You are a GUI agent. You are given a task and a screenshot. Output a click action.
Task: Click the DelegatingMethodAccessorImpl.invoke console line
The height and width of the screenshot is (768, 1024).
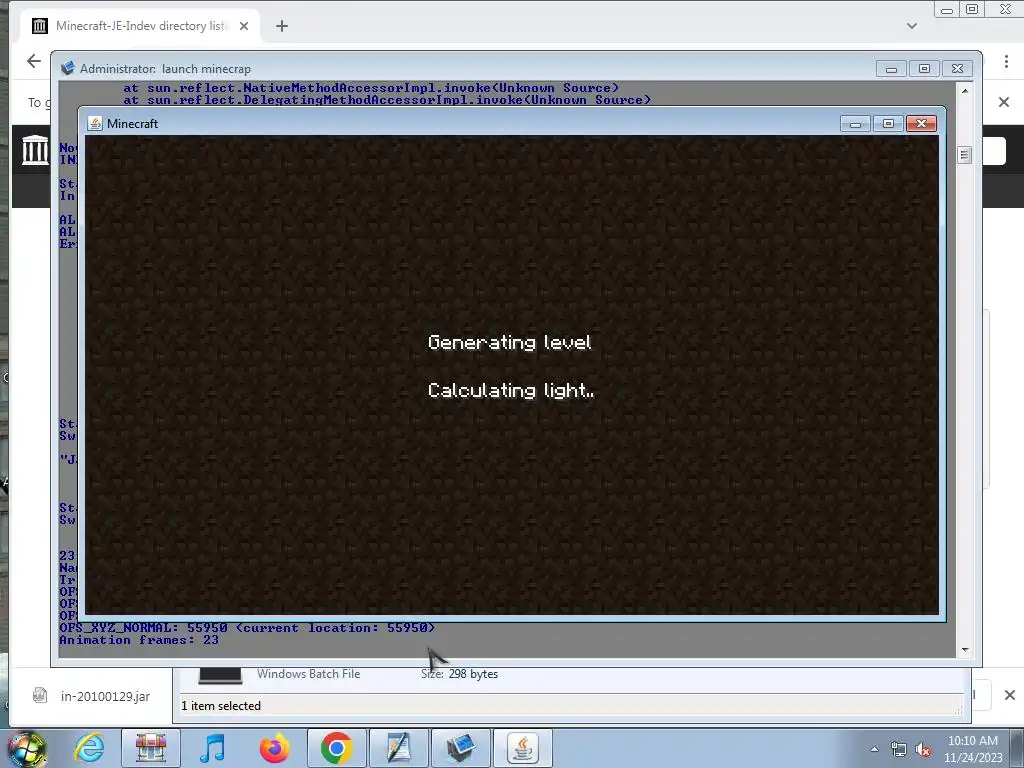pyautogui.click(x=387, y=100)
